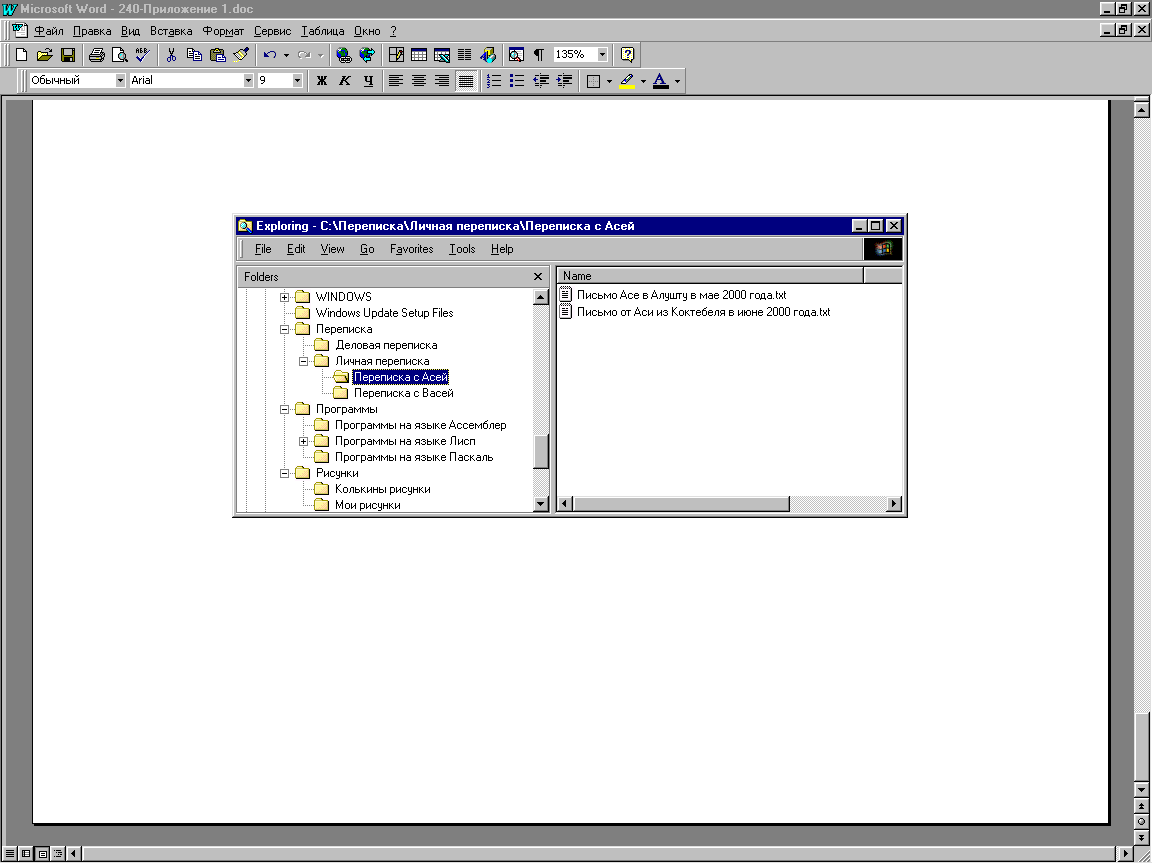Close the Folders pane with its X
Viewport: 1152px width, 864px height.
coord(538,276)
